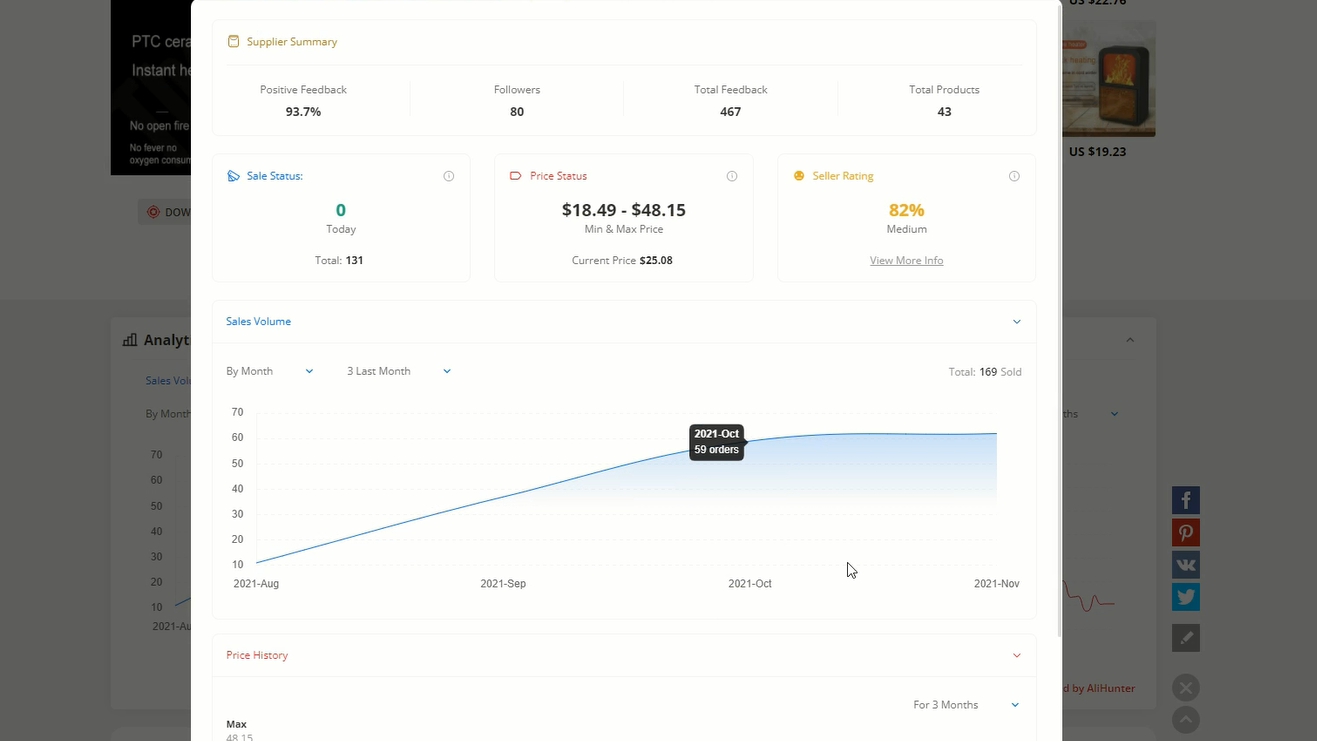Click the 2021-Oct data point tooltip
The width and height of the screenshot is (1317, 741).
pos(716,442)
